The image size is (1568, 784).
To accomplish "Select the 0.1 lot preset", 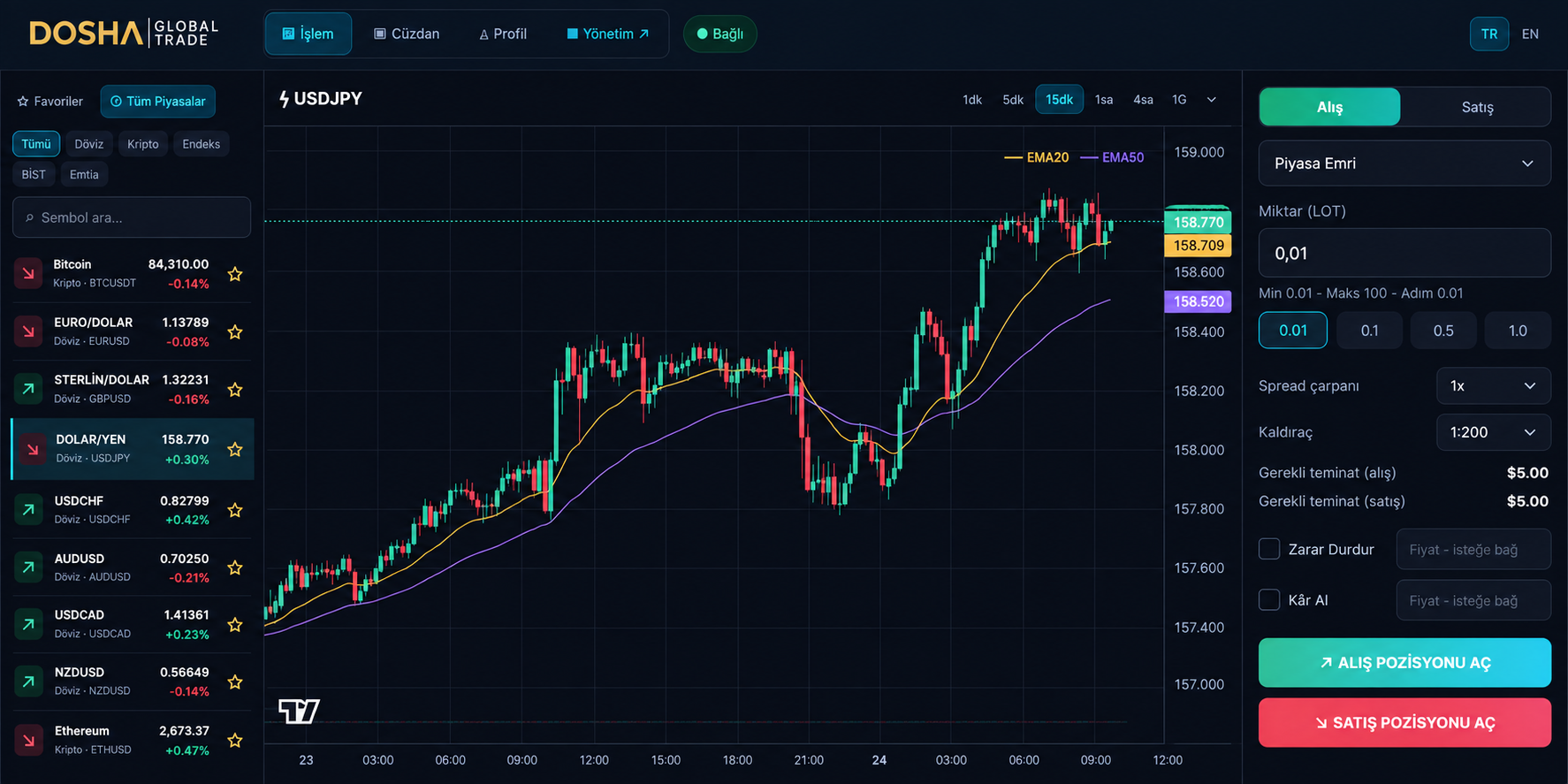I will coord(1369,331).
